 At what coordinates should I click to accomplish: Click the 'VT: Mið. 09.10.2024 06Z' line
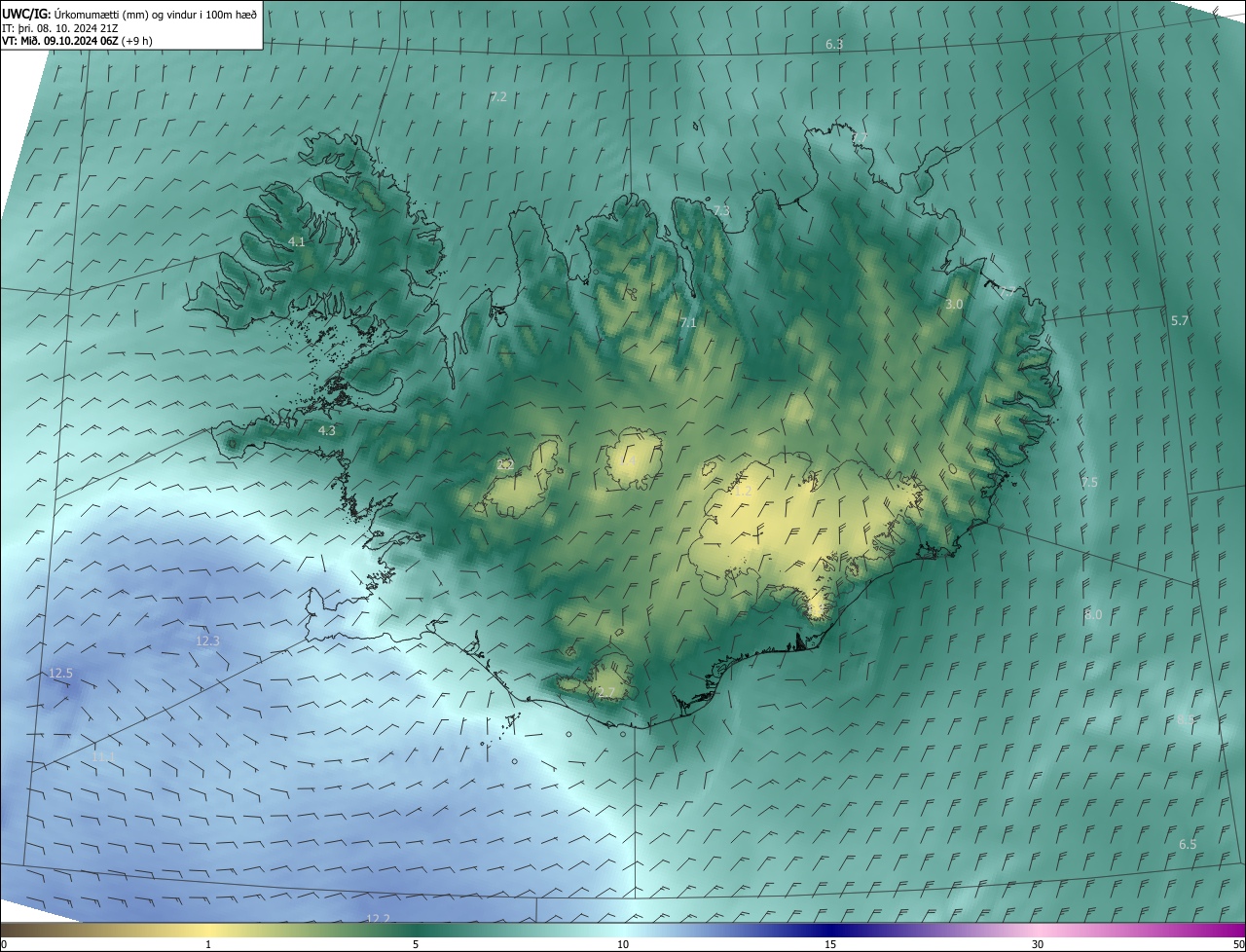click(x=76, y=41)
